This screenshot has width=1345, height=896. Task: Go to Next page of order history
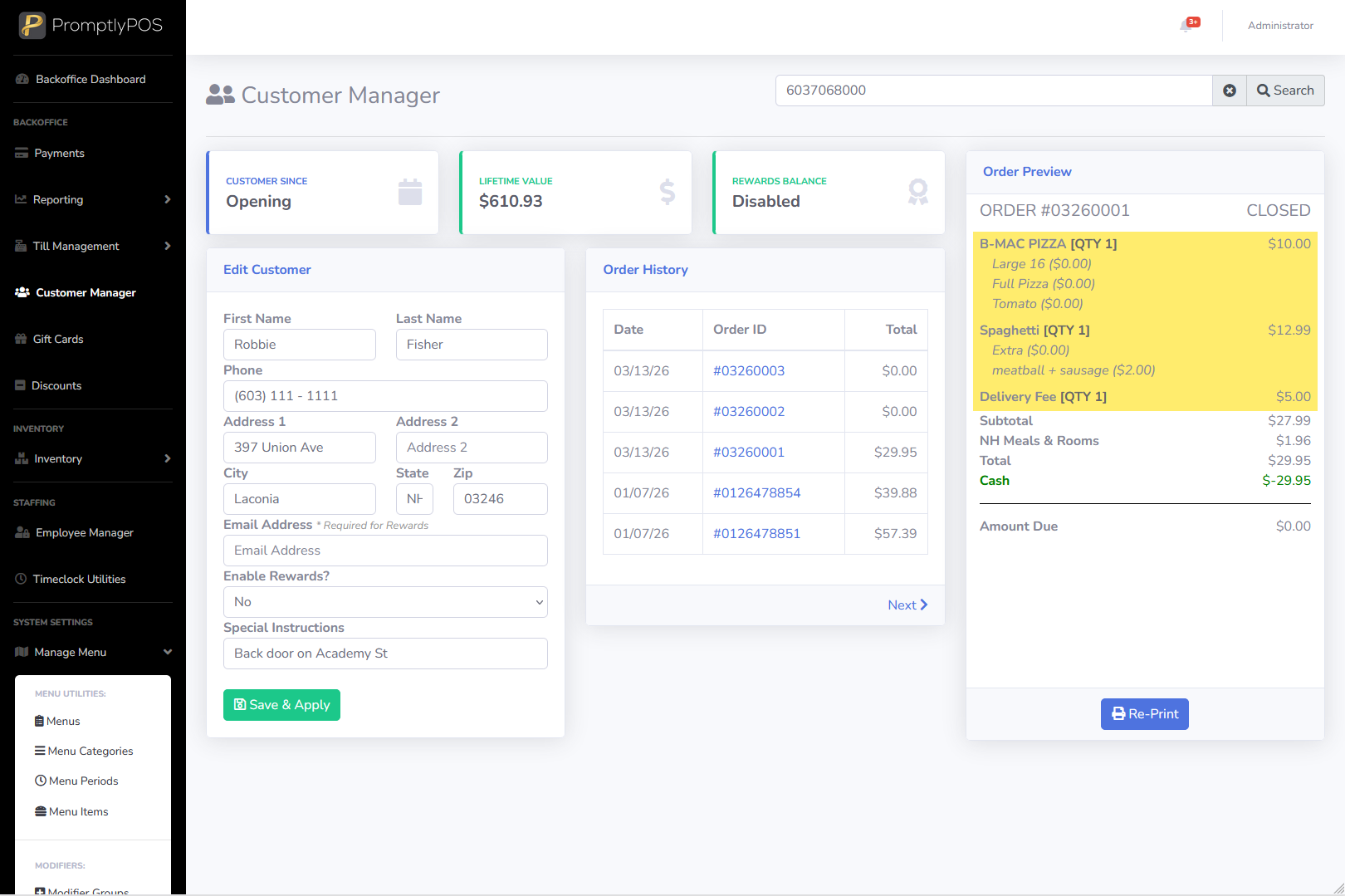point(907,605)
